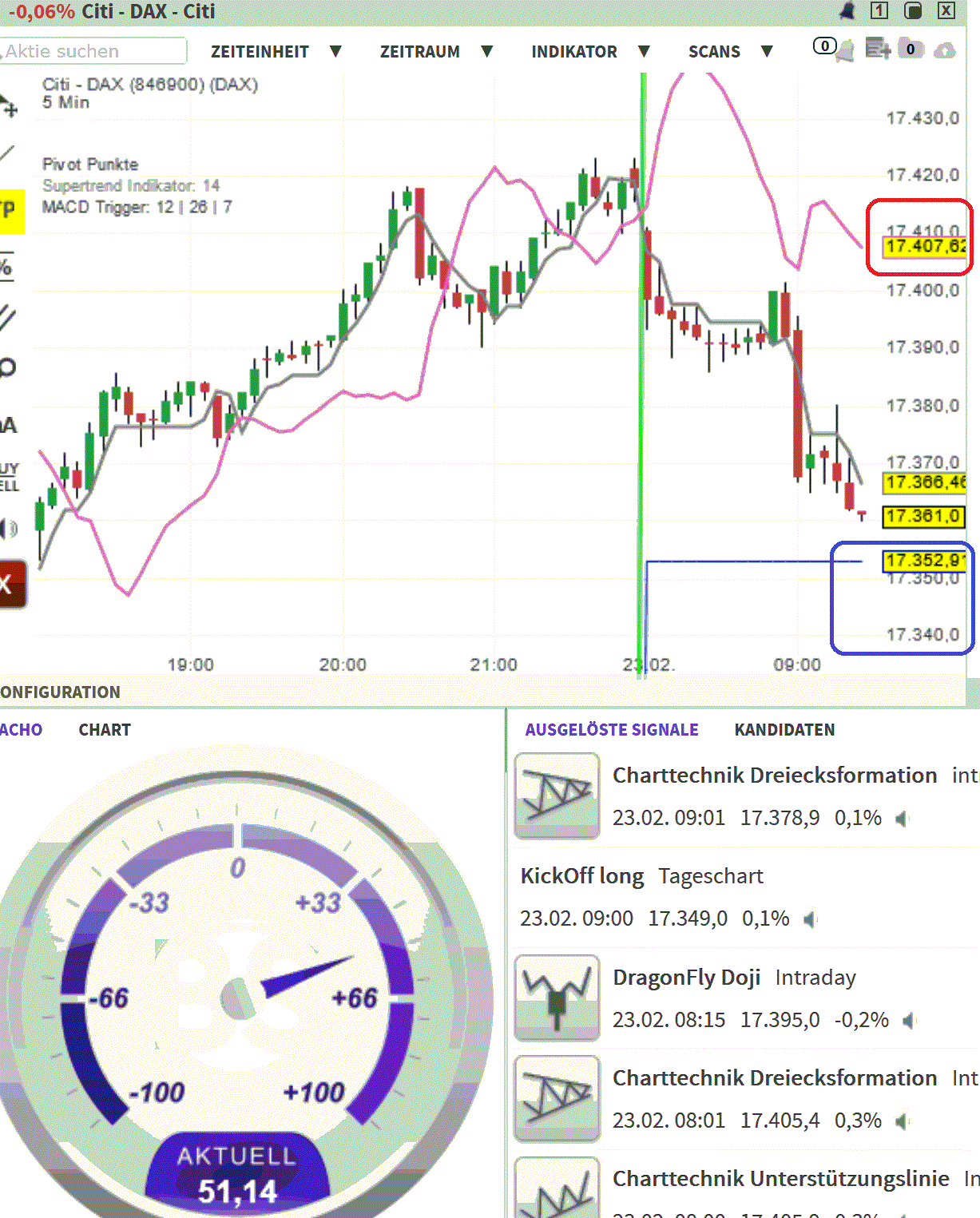This screenshot has height=1218, width=980.
Task: Switch to the KANDIDATEN tab
Action: point(784,729)
